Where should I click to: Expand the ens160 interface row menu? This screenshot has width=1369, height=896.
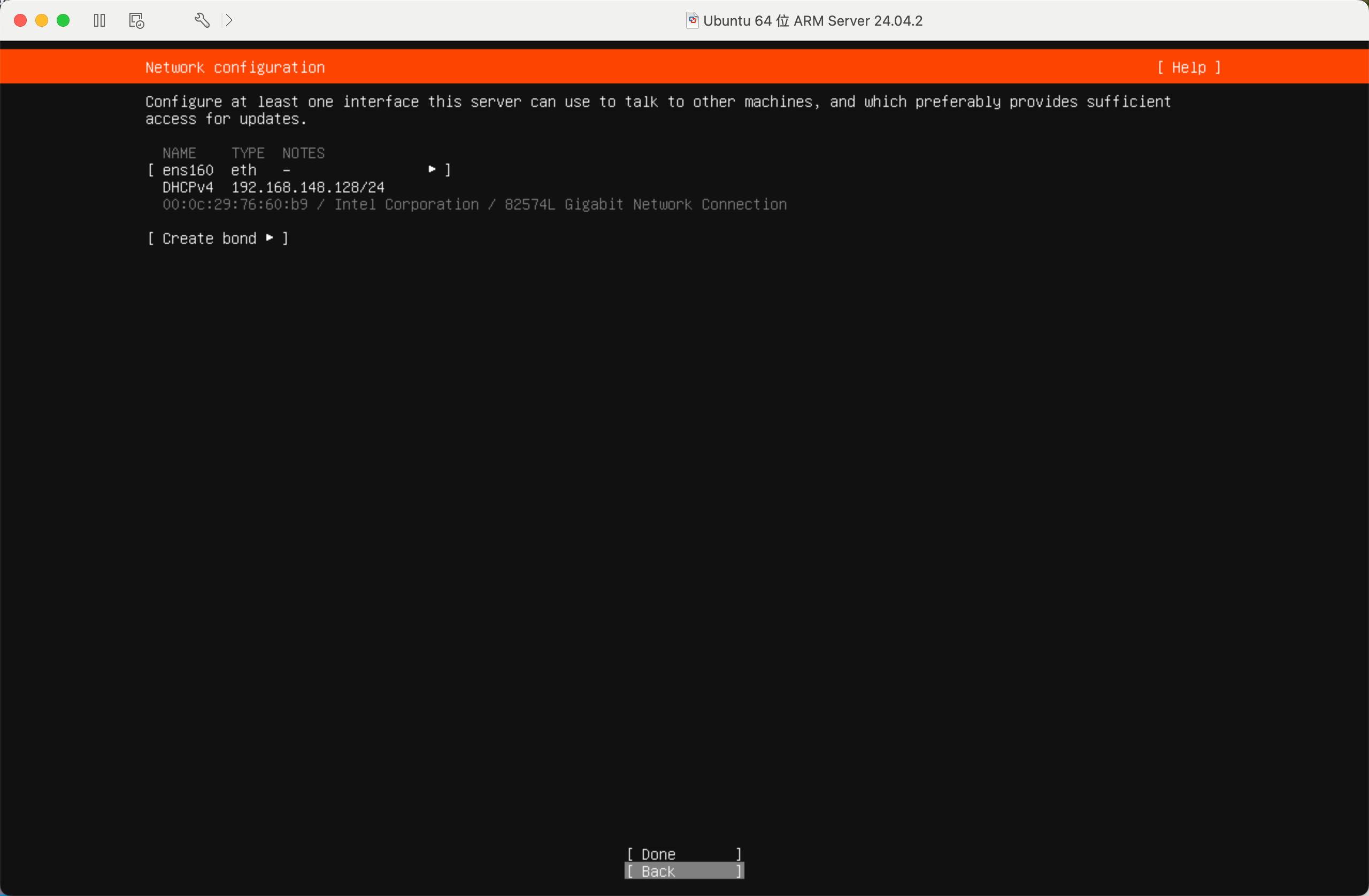click(299, 170)
